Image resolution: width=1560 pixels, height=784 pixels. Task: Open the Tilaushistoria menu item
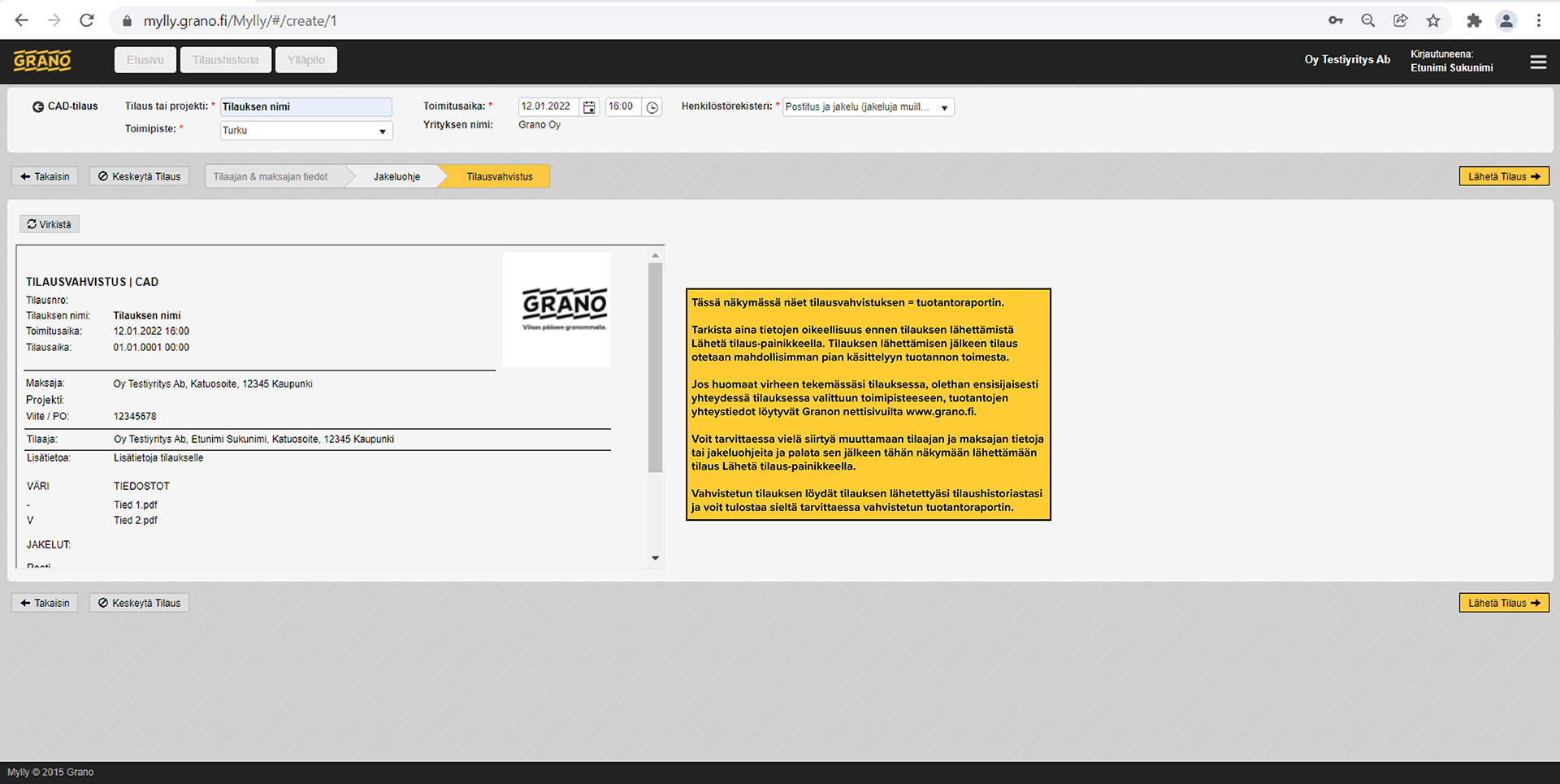pos(226,60)
